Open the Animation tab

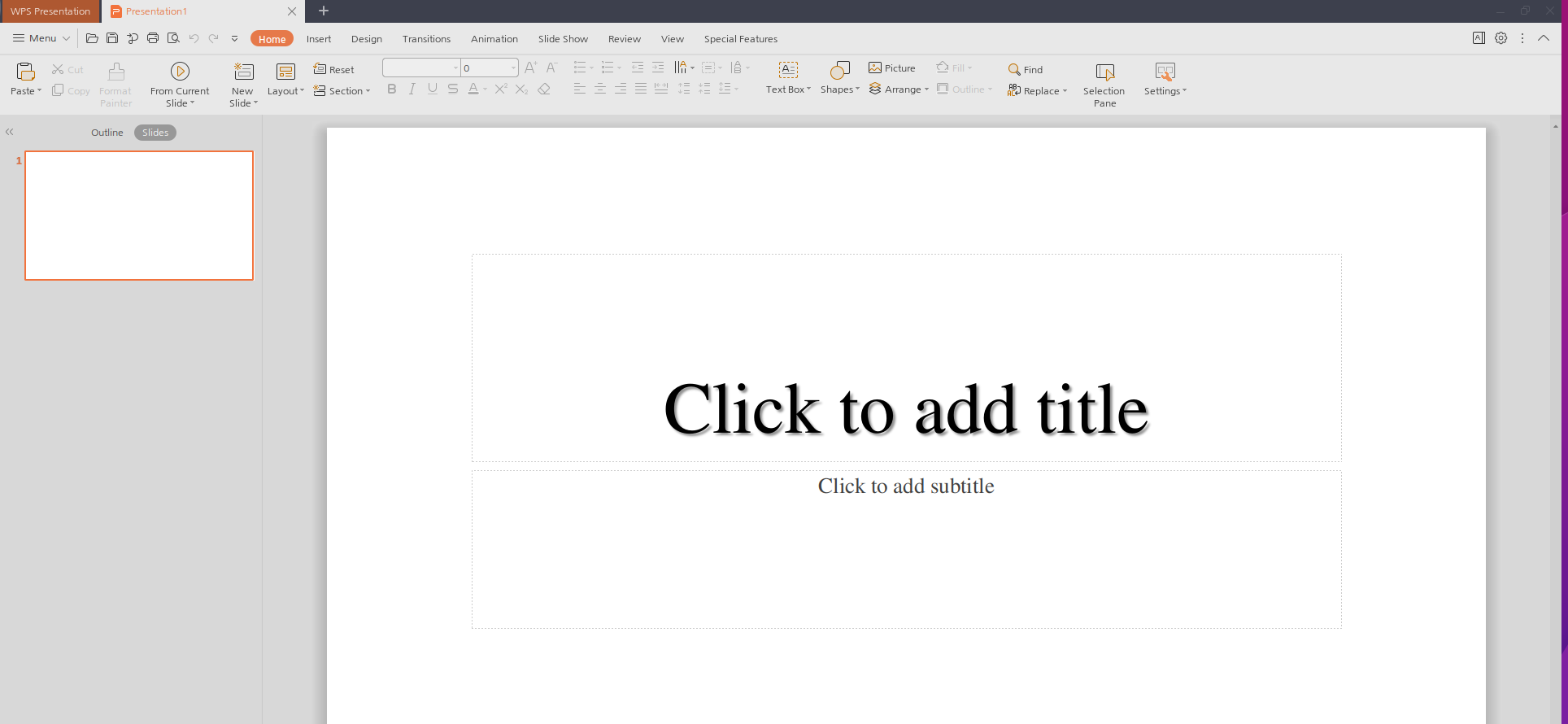pos(494,39)
